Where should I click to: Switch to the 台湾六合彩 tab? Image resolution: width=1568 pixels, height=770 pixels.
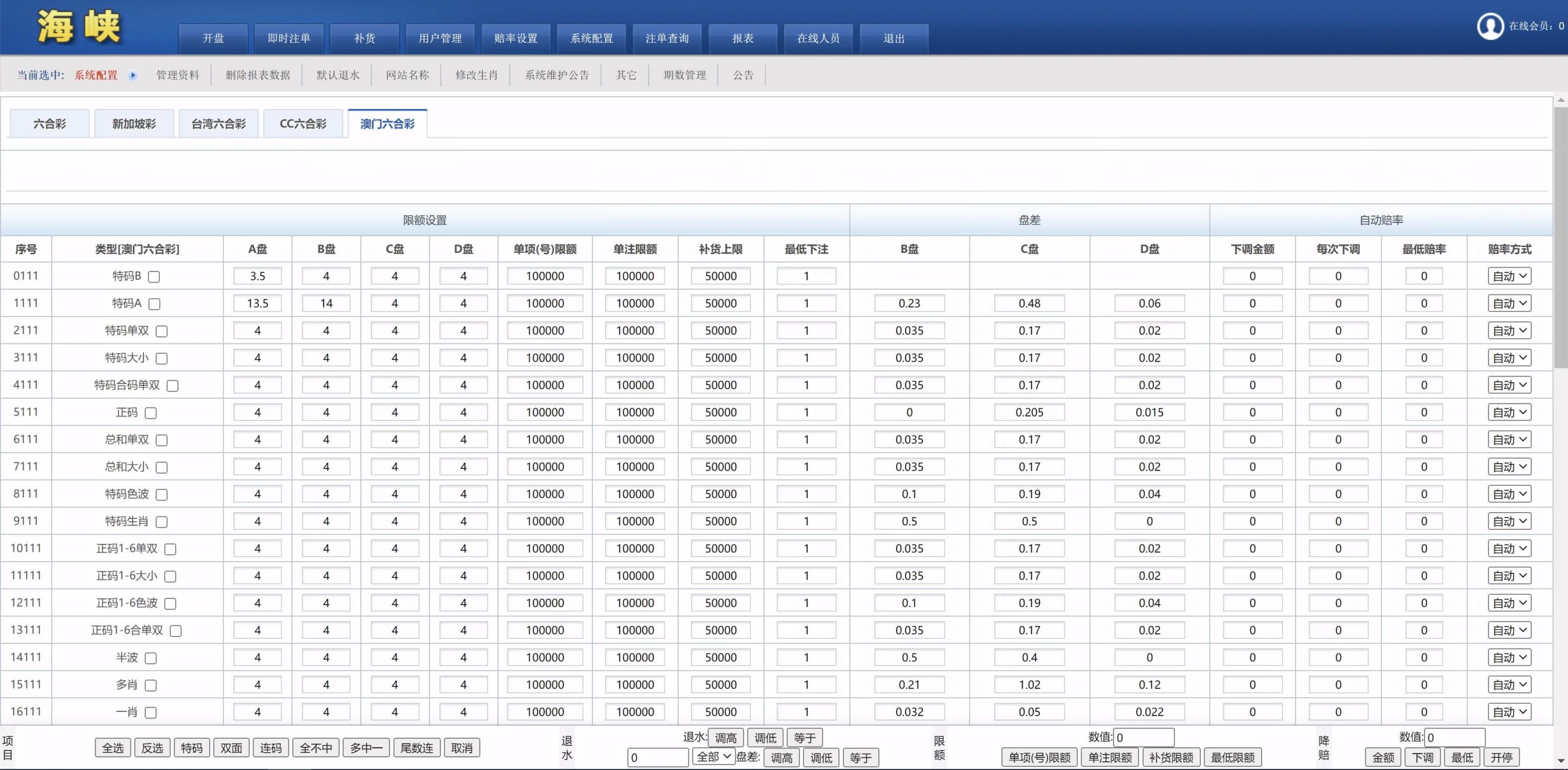coord(219,124)
